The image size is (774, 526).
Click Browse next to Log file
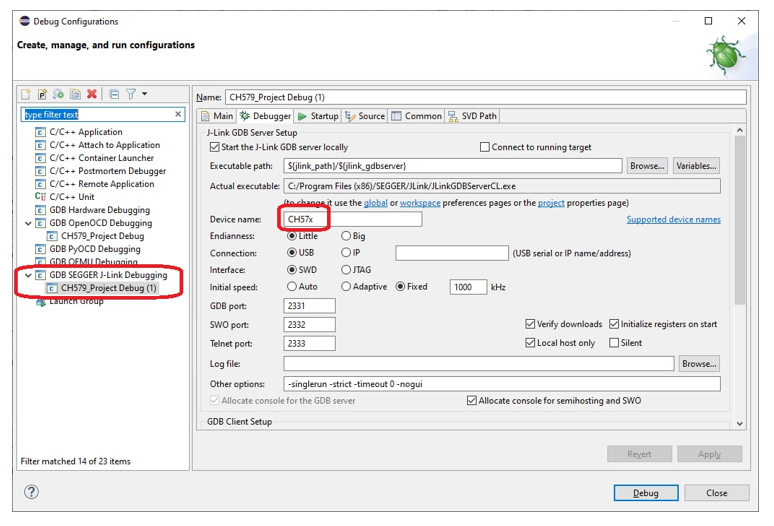point(699,364)
